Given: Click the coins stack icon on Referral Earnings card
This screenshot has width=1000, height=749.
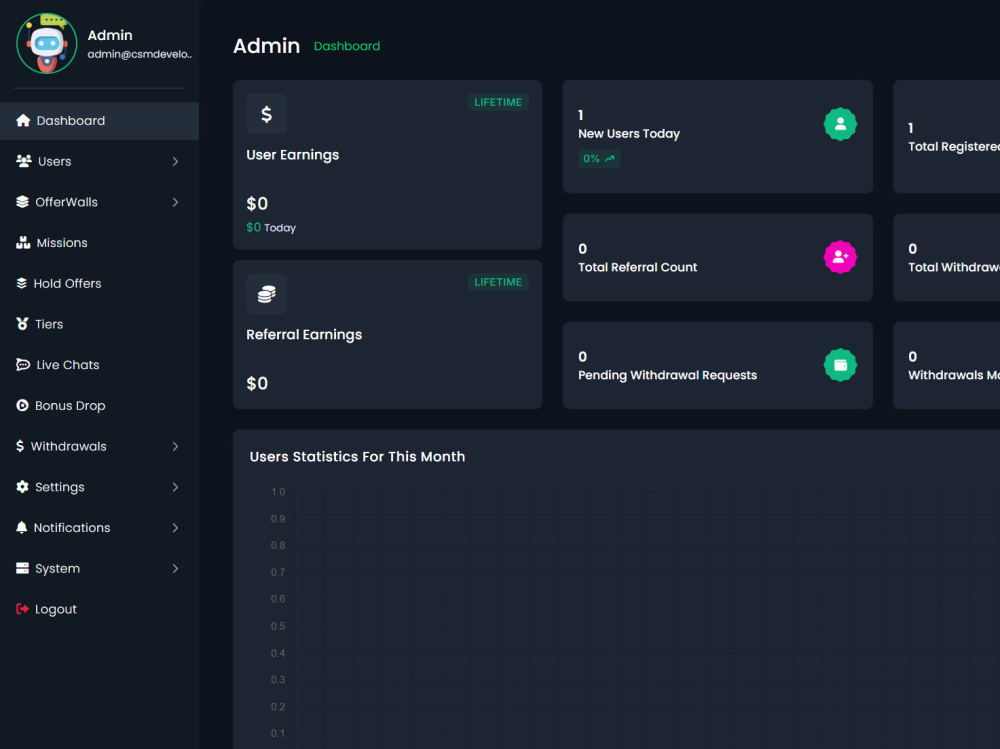Looking at the screenshot, I should [267, 294].
